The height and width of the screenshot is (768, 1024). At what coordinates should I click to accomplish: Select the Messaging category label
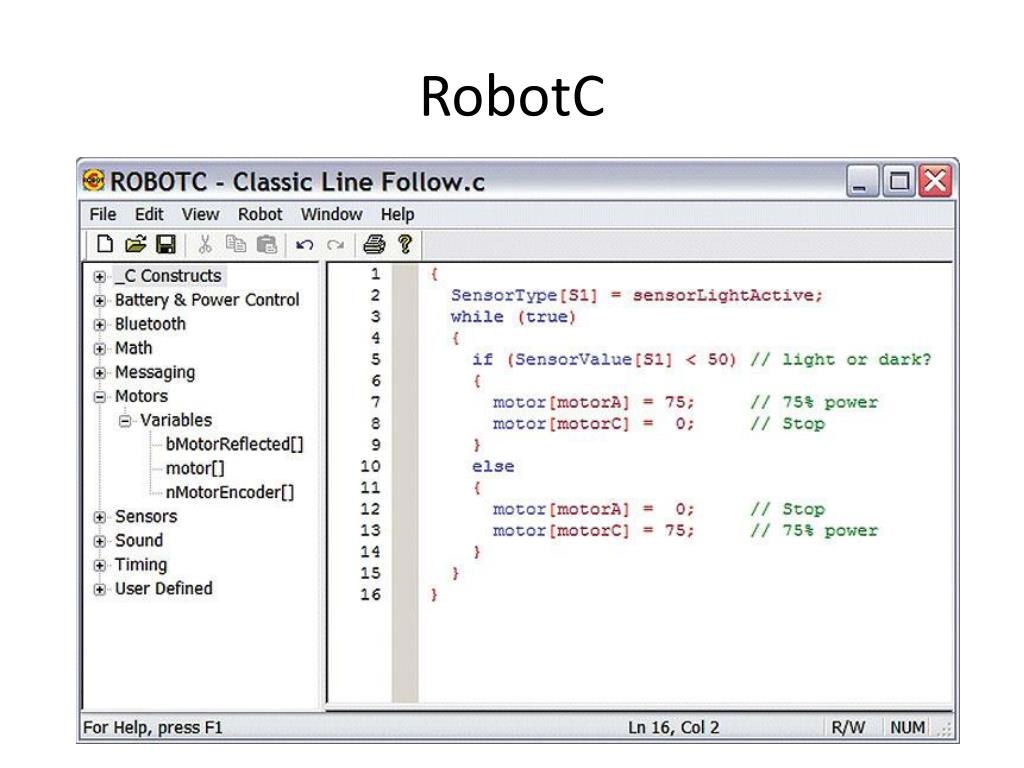pos(155,372)
